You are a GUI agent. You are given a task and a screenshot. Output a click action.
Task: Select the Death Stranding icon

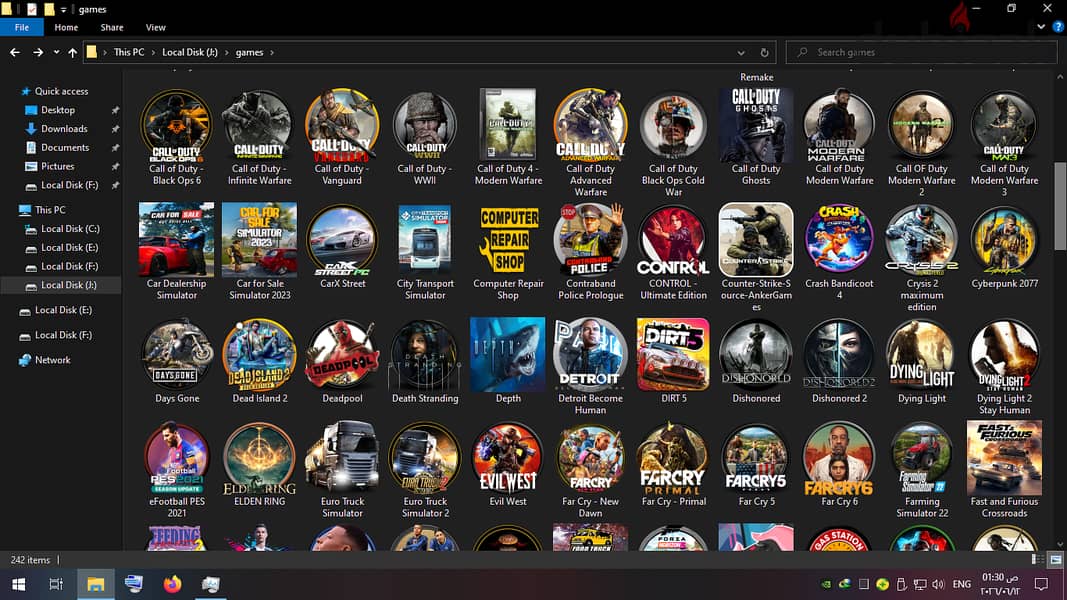click(x=425, y=354)
